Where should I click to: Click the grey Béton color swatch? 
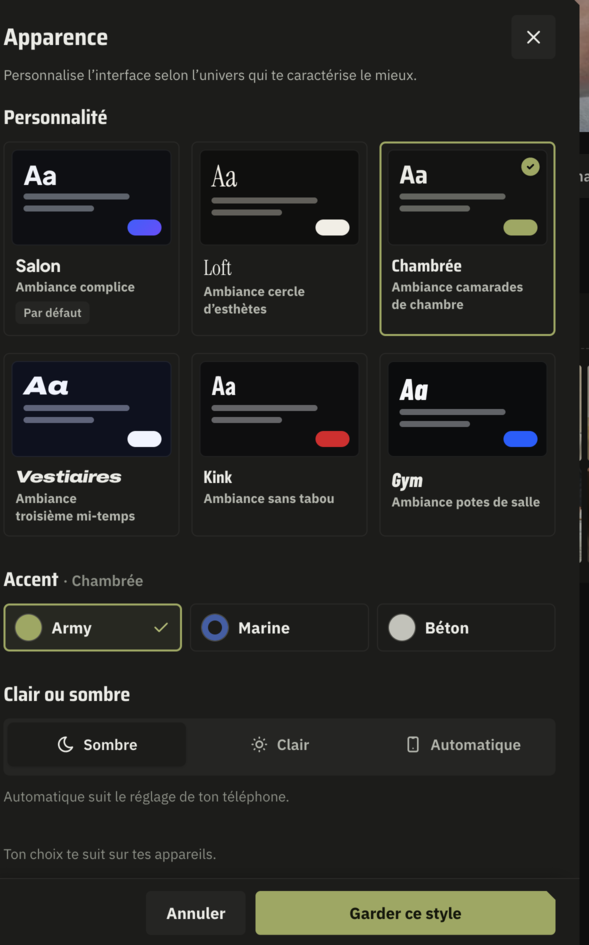point(402,627)
